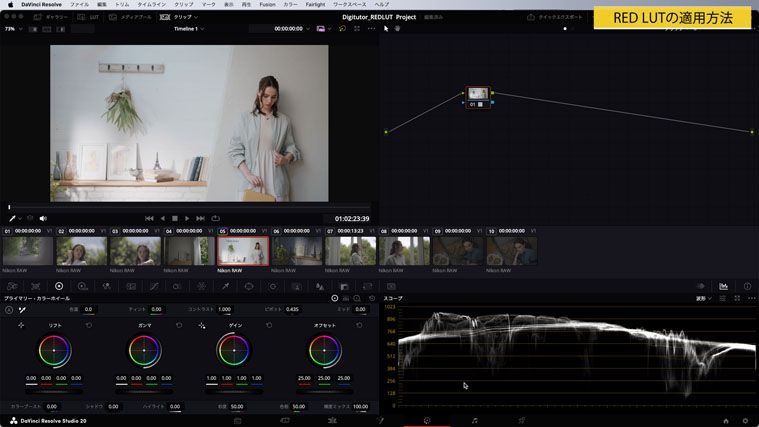Open the Timeline 1 selector dropdown
Viewport: 759px width, 427px height.
(189, 29)
